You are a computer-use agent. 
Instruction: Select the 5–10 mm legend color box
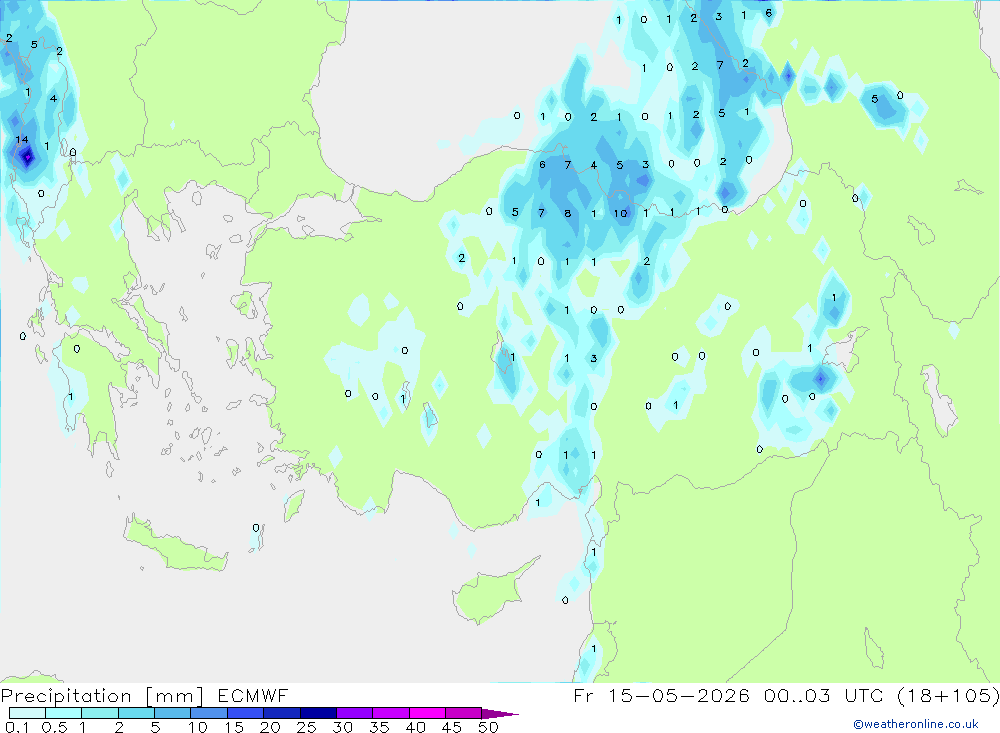pyautogui.click(x=172, y=713)
